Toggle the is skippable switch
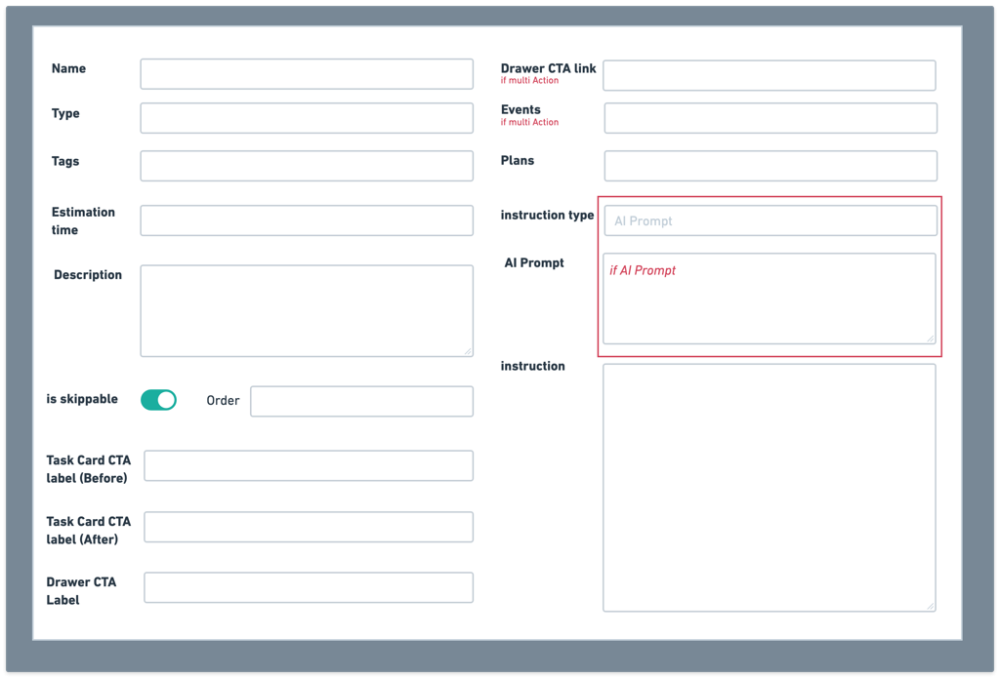Screen dimensions: 1000x678 (x=158, y=400)
